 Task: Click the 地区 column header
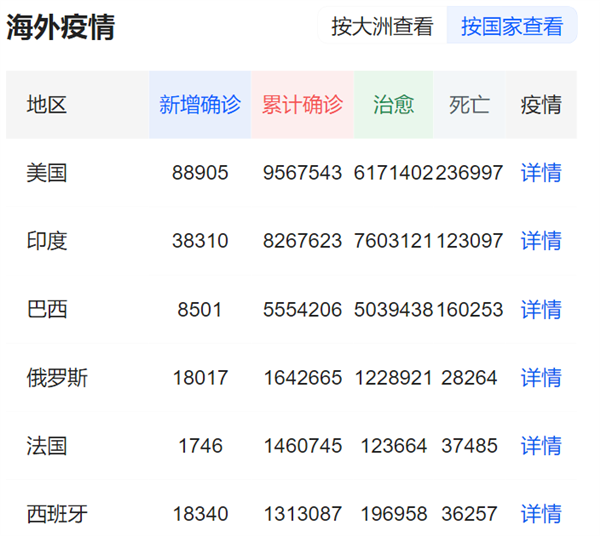click(x=78, y=104)
